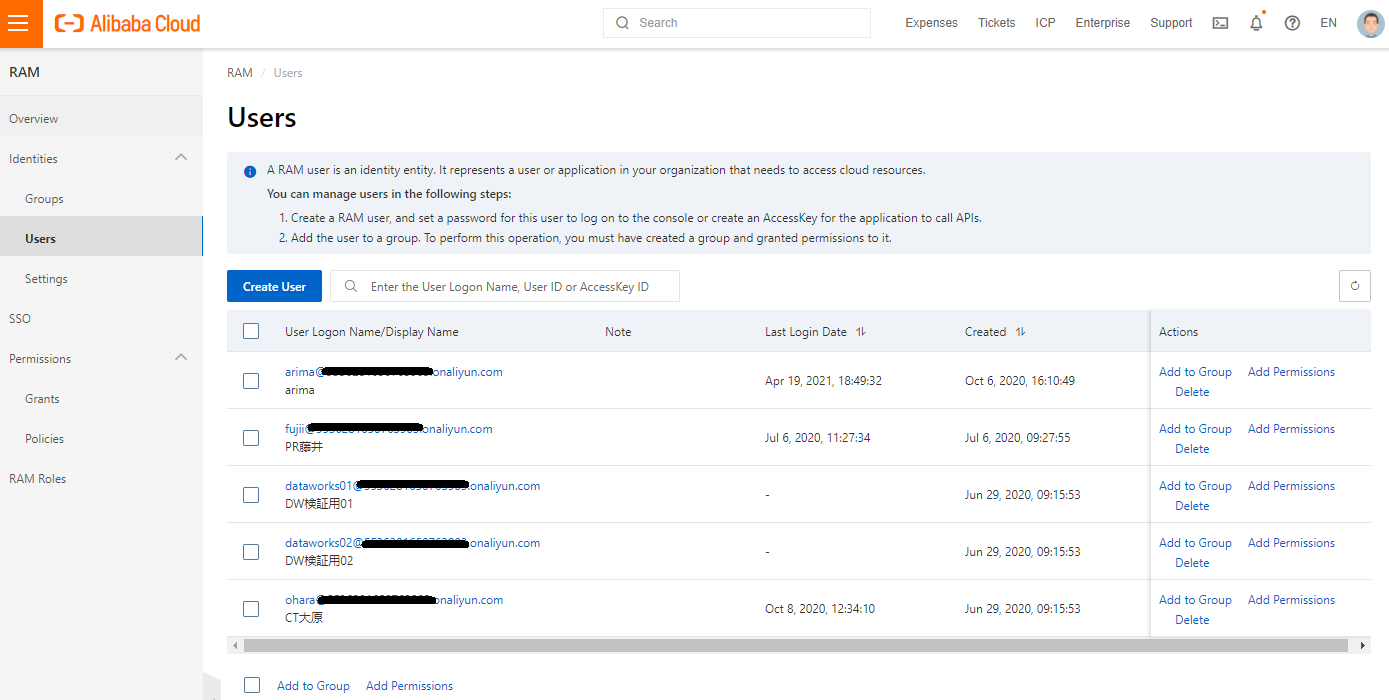This screenshot has width=1389, height=700.
Task: Click Add Permissions for arima
Action: (1291, 372)
